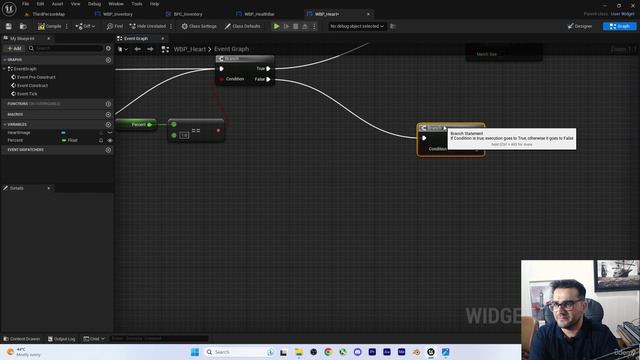Open the Content Drawer

(22, 339)
